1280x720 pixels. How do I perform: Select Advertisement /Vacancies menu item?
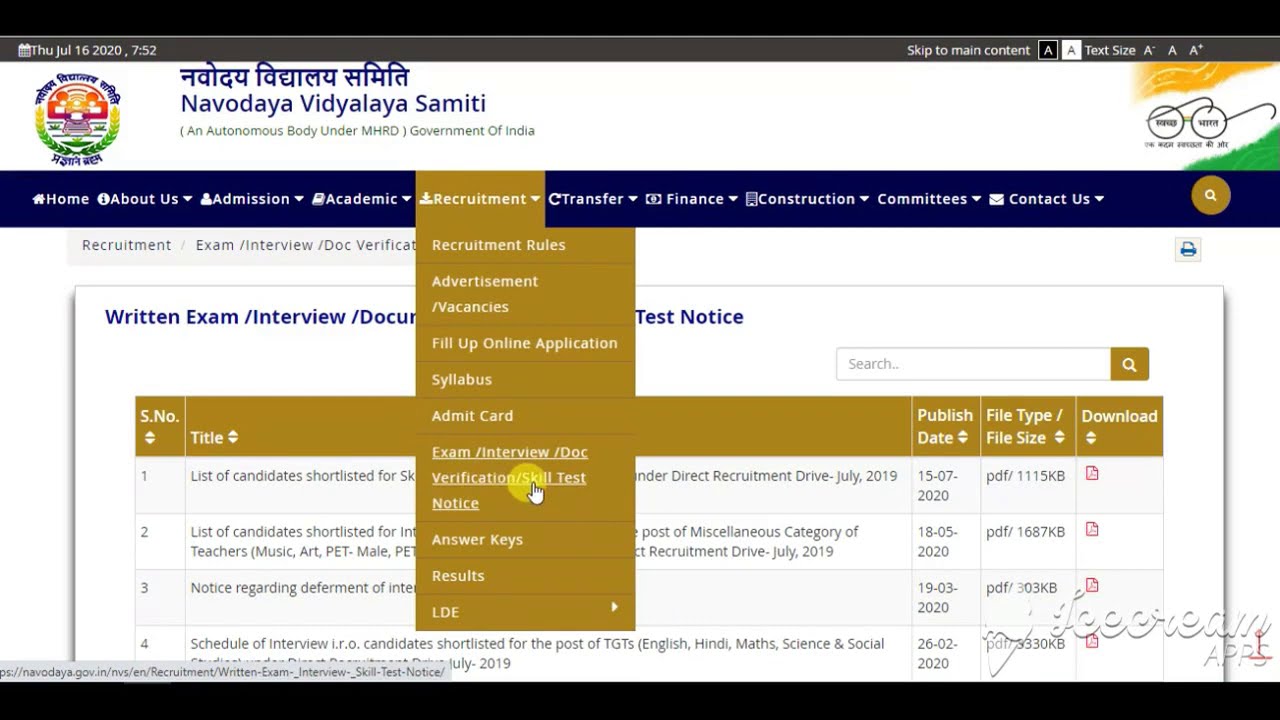(525, 294)
